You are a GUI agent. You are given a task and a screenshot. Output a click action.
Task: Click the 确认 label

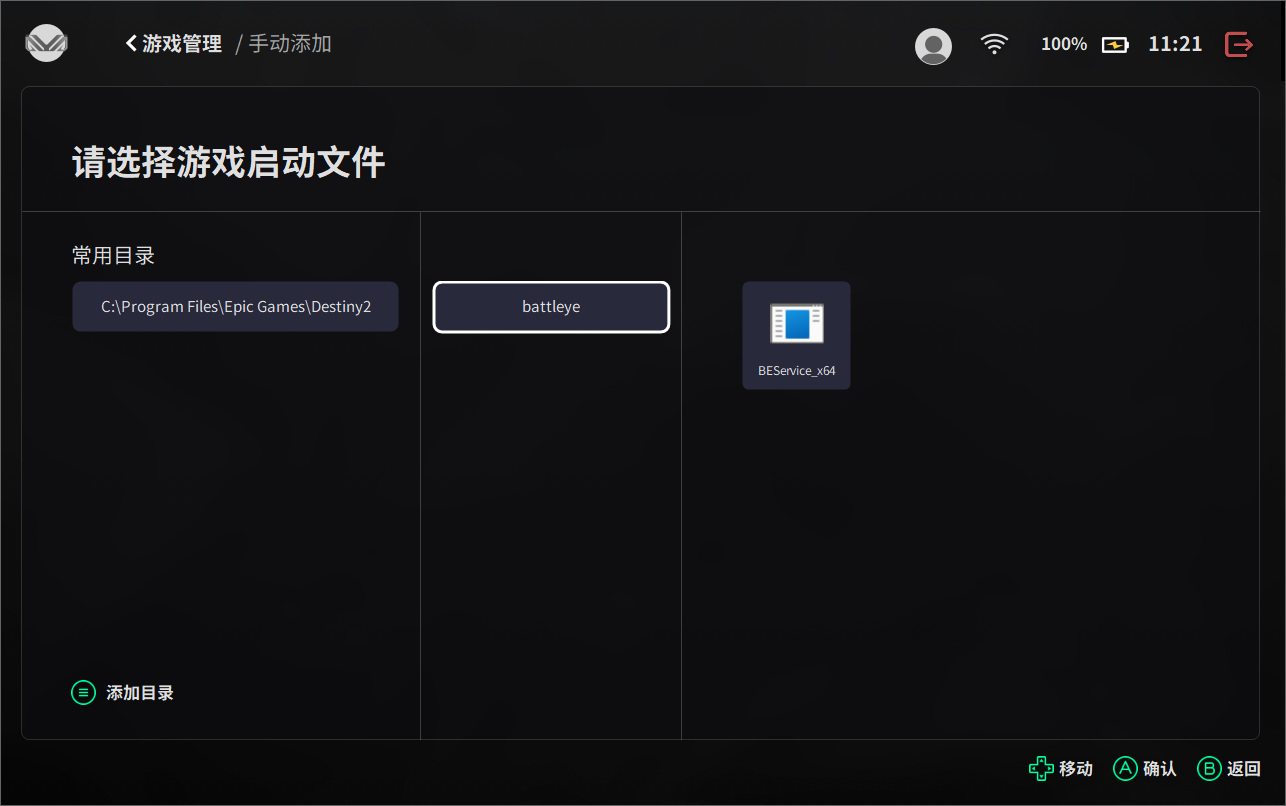point(1160,769)
